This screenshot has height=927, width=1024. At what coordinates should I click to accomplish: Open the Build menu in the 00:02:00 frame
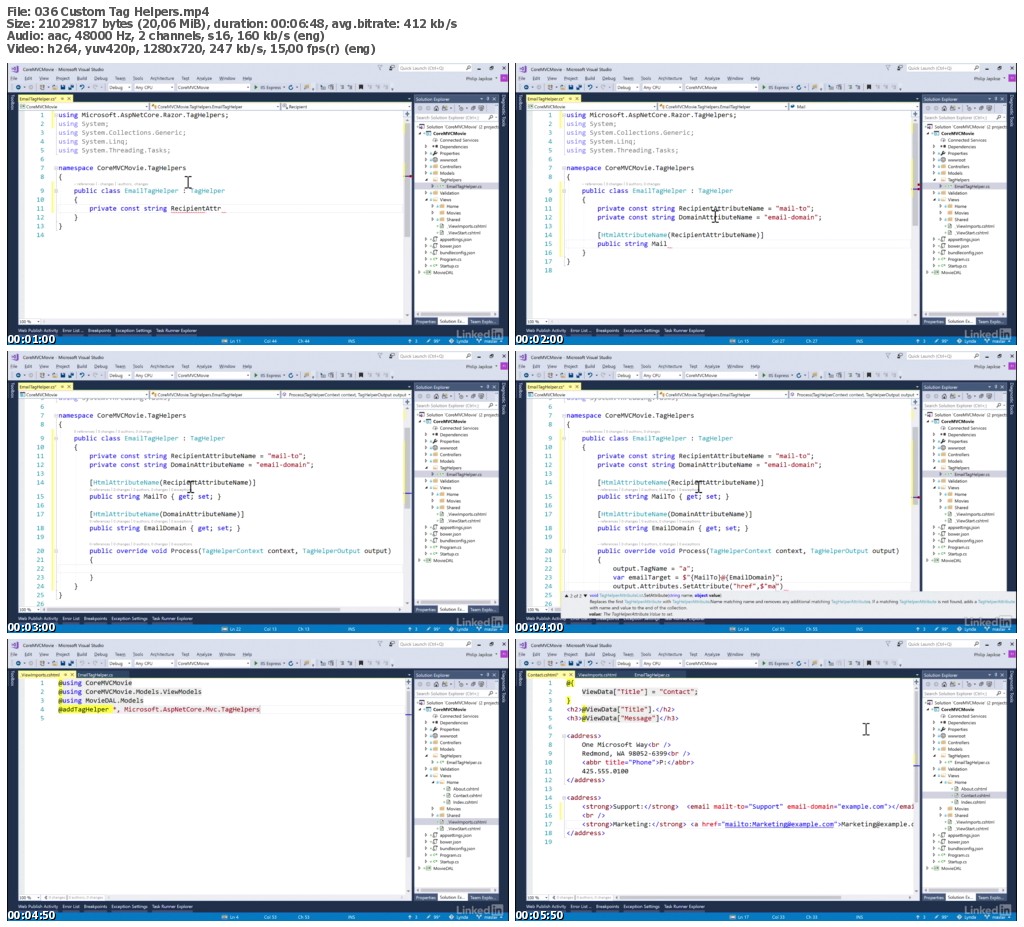pyautogui.click(x=590, y=78)
